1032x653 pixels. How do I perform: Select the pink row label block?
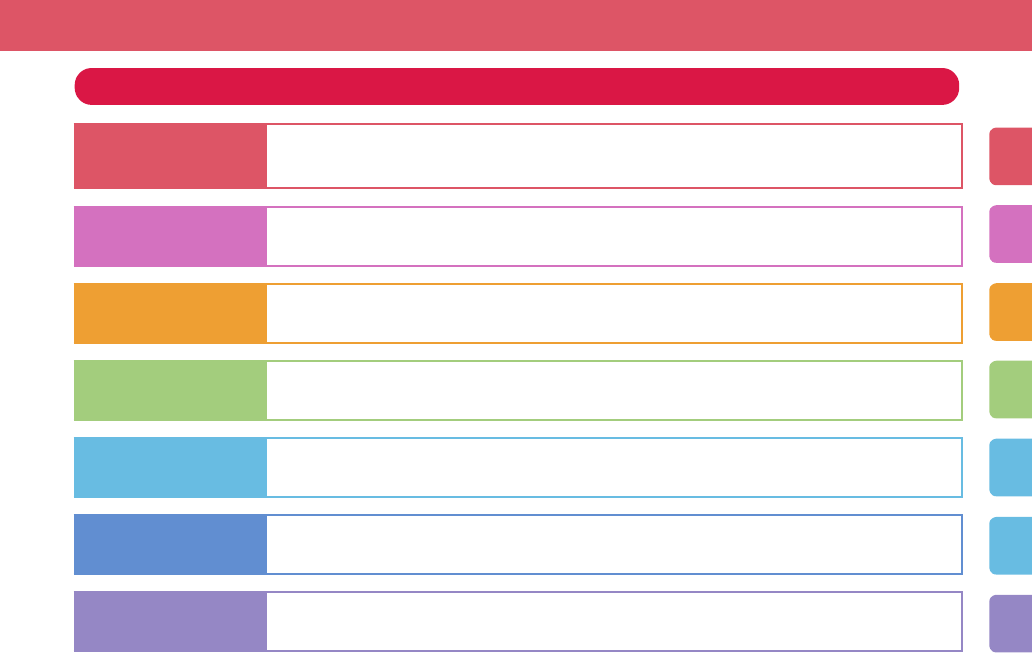[x=170, y=236]
